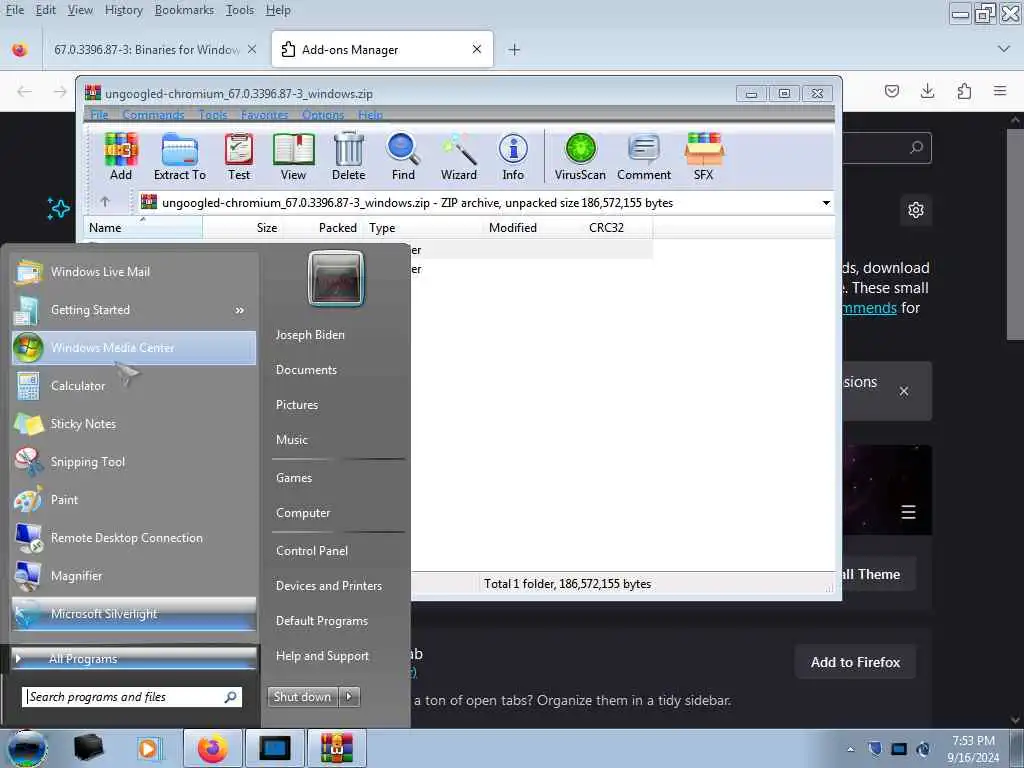
Task: Click the Add button in WinRAR toolbar
Action: pyautogui.click(x=121, y=157)
